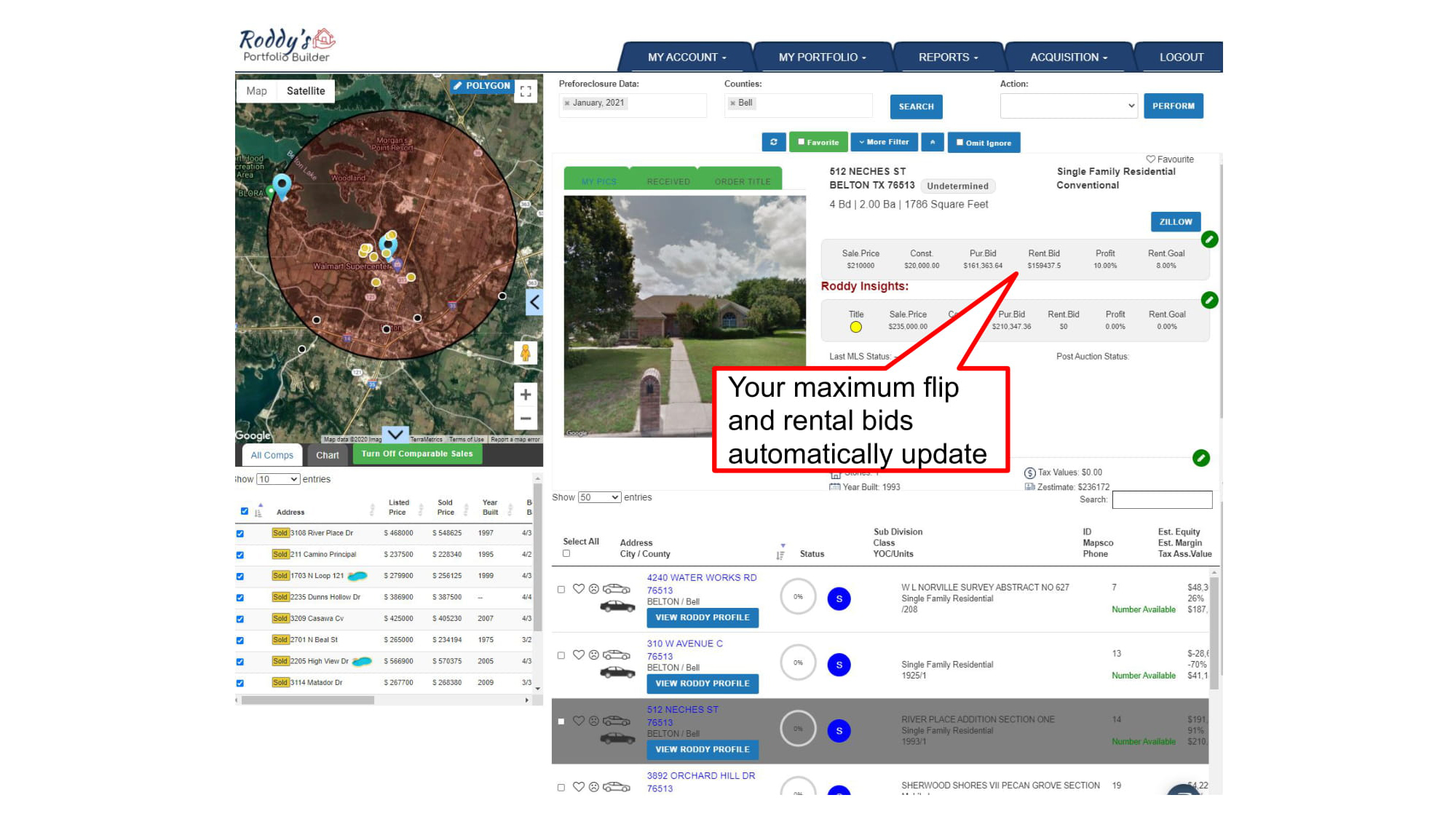Remove the January, 2021 filter tag
This screenshot has width=1456, height=819.
(567, 103)
